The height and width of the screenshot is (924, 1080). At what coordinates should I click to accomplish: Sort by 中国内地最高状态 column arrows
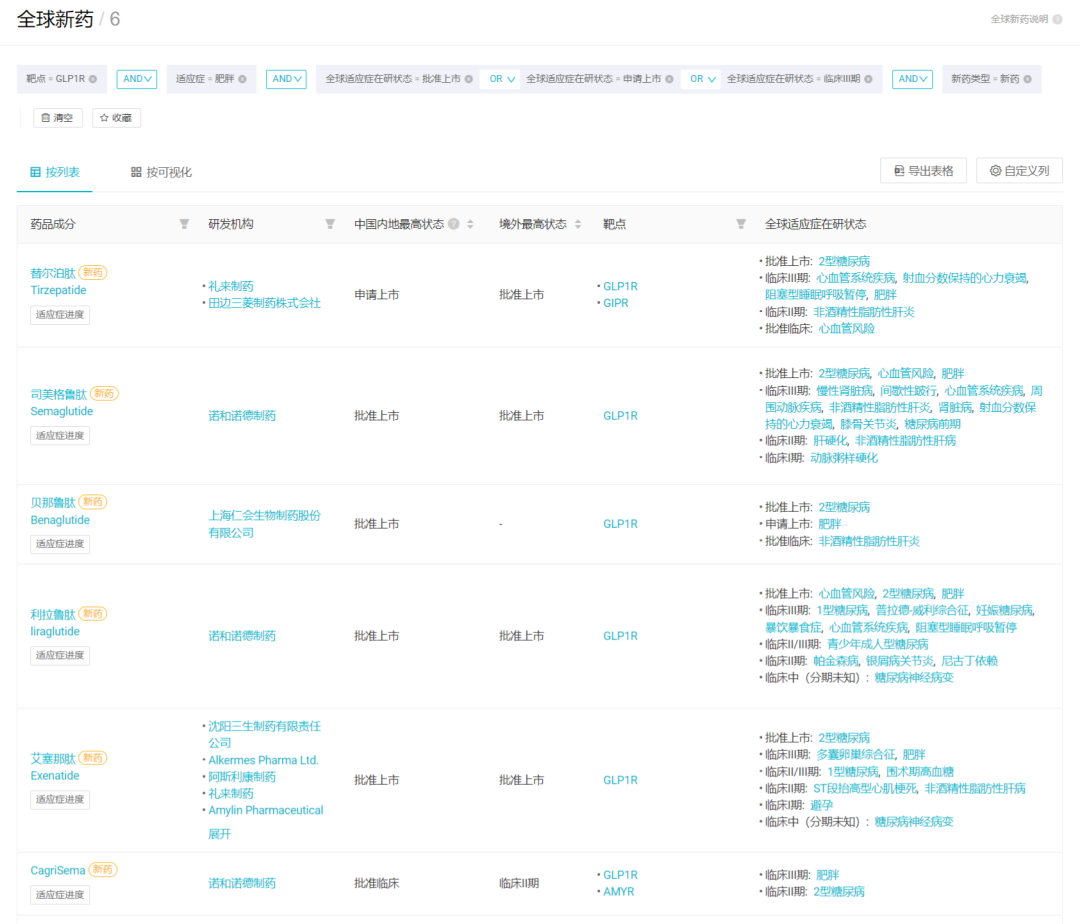point(470,224)
